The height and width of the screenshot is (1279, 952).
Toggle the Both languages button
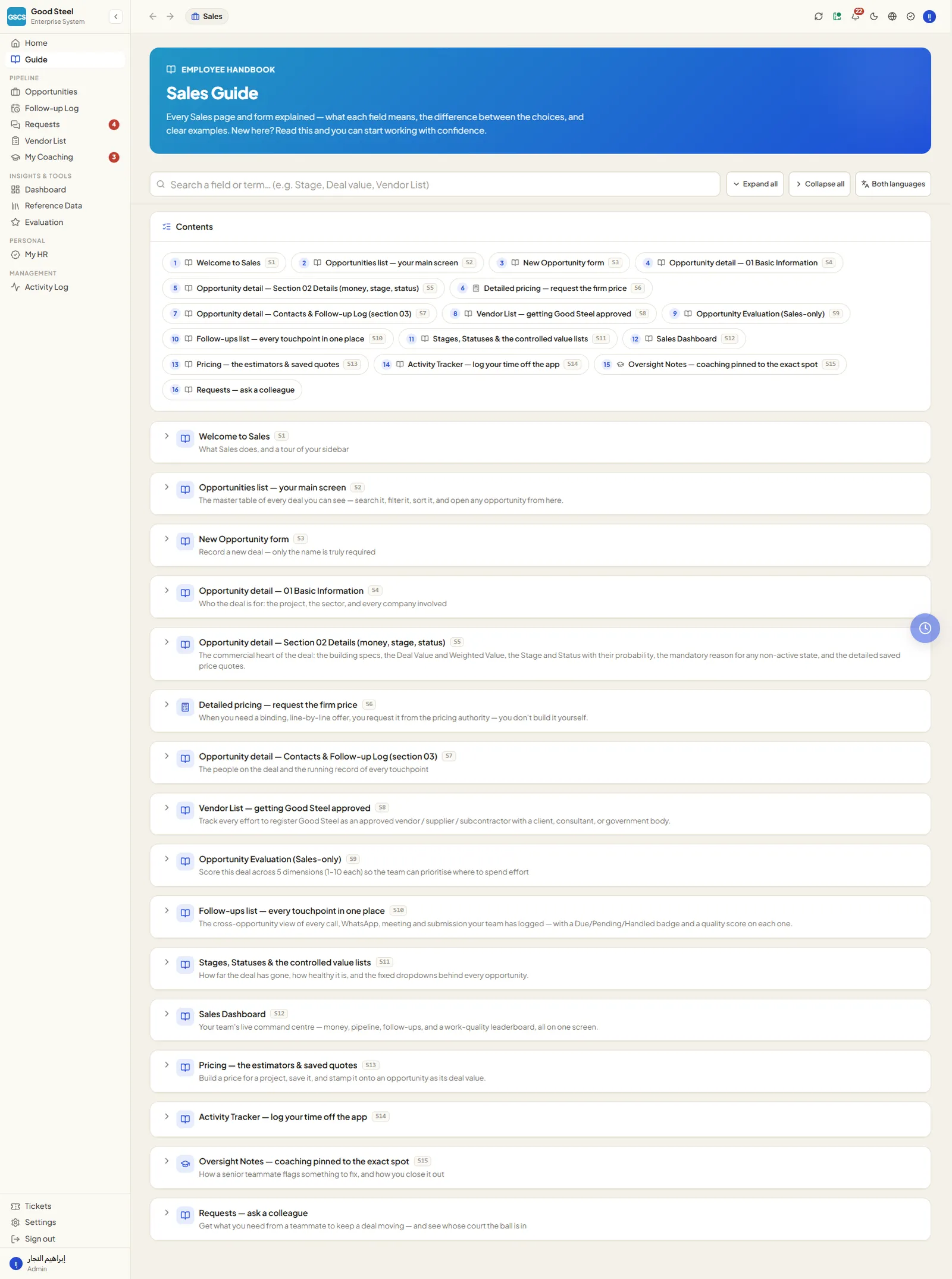point(893,184)
